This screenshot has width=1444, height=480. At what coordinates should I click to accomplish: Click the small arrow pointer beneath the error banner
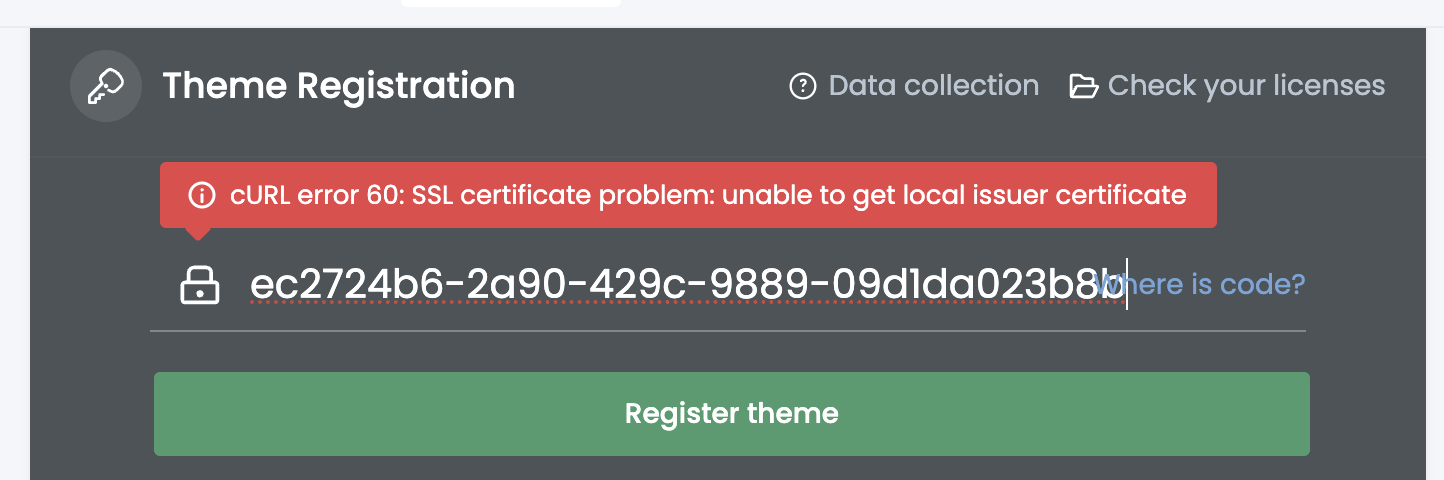point(198,234)
